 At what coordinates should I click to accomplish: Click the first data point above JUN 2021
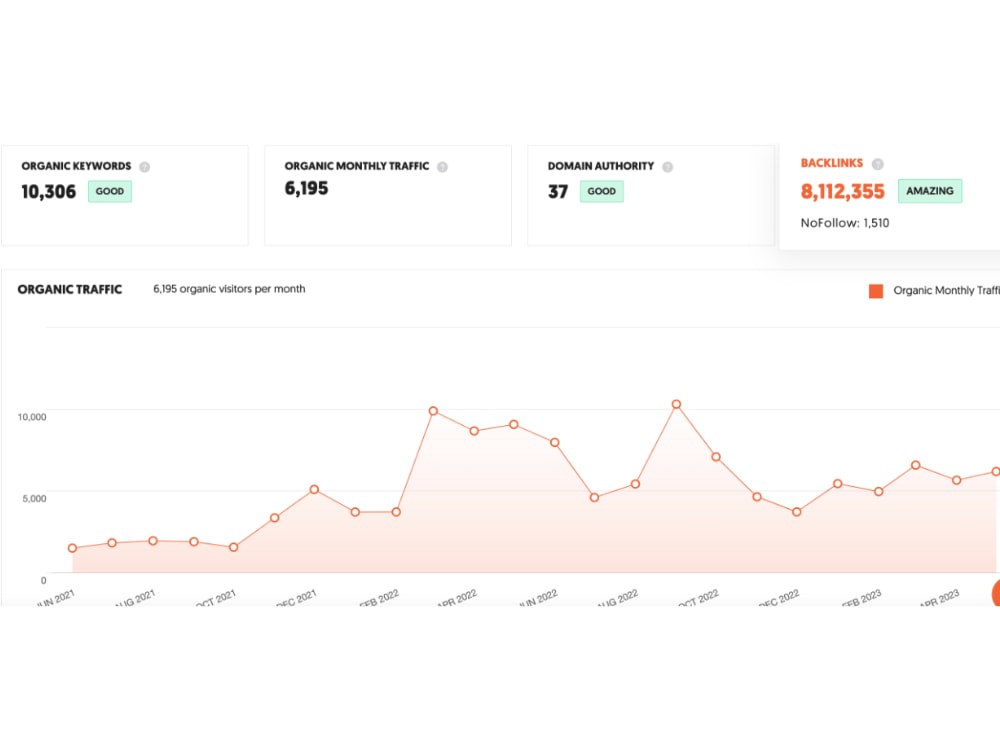coord(72,548)
